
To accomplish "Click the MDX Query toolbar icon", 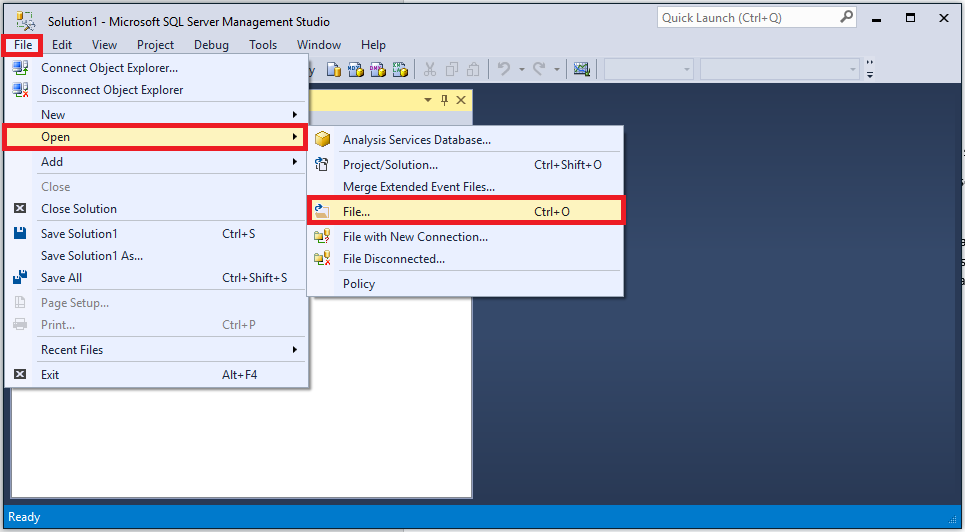I will (x=356, y=70).
